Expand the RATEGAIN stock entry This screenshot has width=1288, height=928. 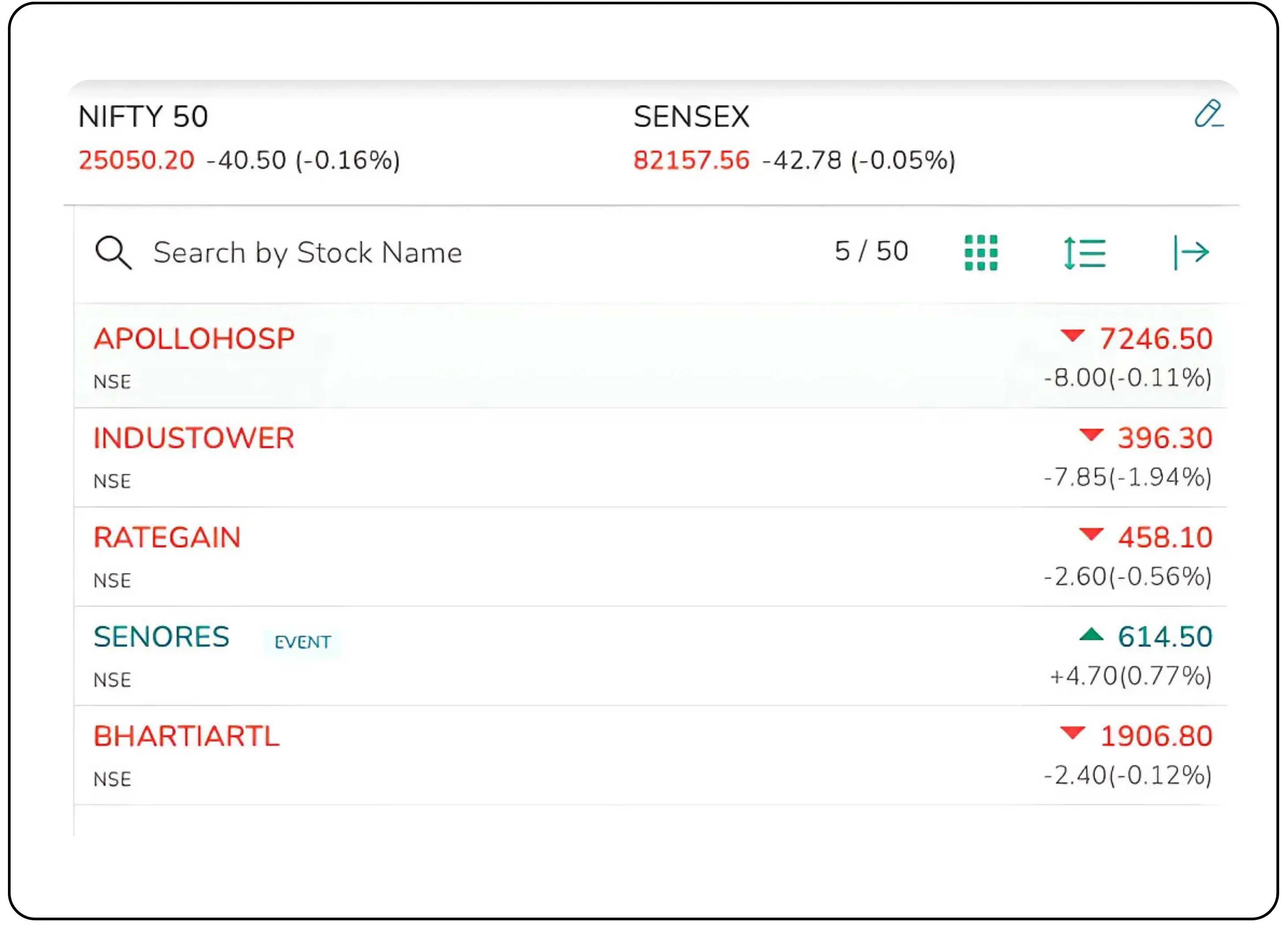pyautogui.click(x=168, y=537)
